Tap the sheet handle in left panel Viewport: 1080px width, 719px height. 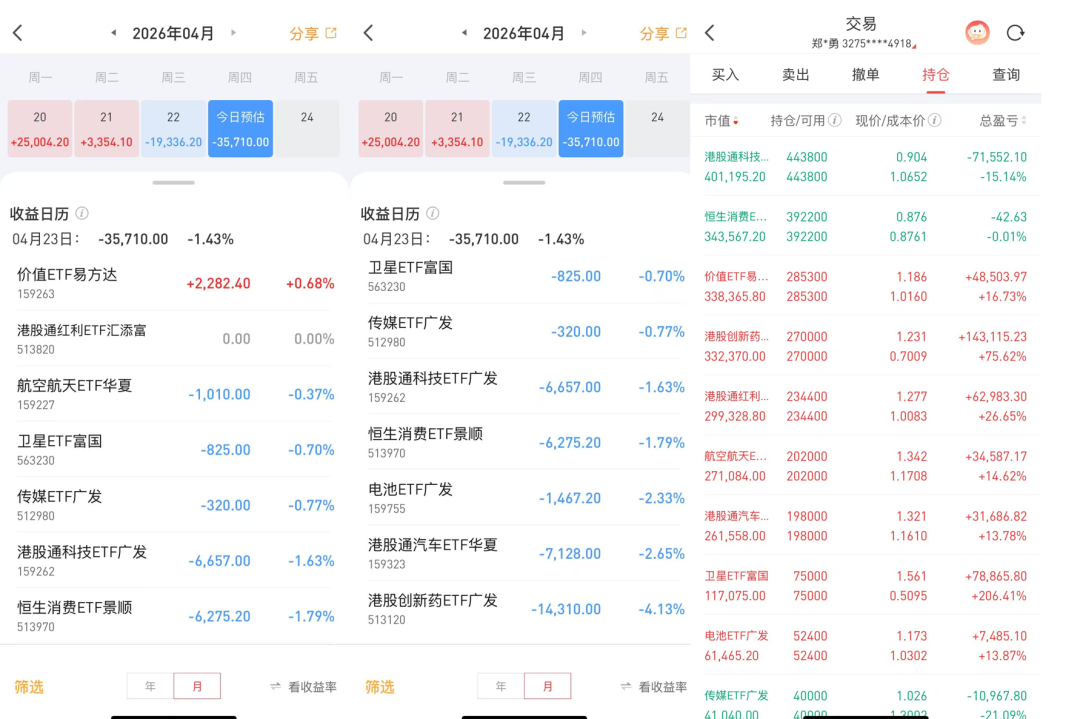pos(174,183)
